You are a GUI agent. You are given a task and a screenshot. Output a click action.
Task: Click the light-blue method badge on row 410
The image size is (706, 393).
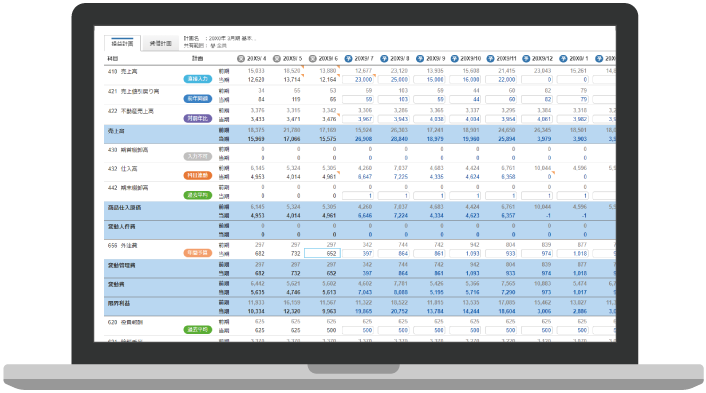pos(198,79)
